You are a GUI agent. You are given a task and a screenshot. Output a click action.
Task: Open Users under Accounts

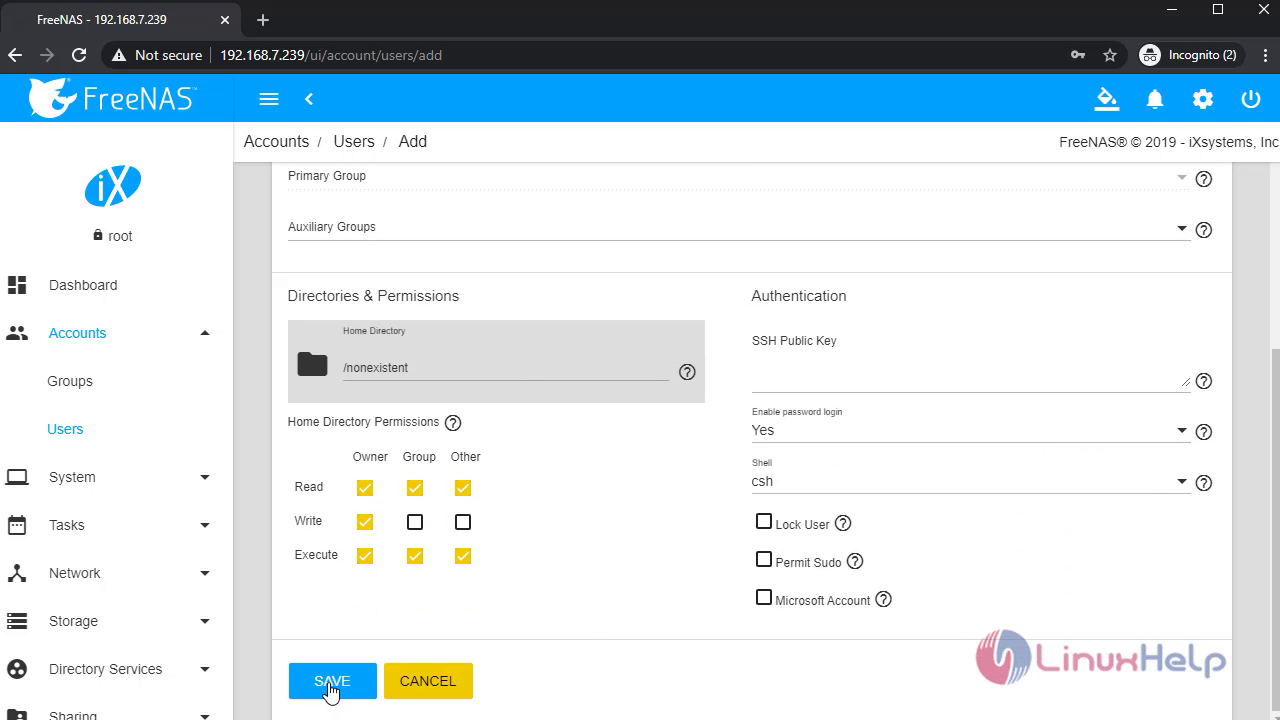click(x=65, y=429)
